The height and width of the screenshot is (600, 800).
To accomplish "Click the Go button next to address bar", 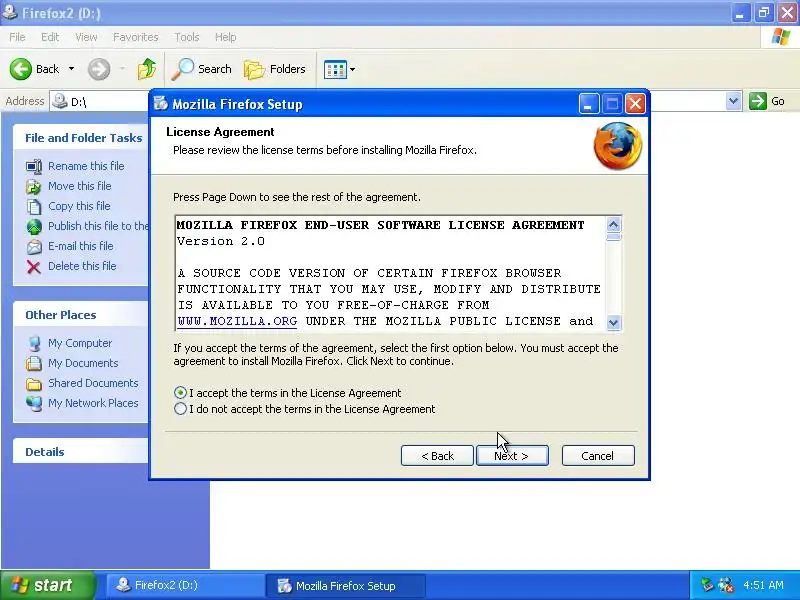I will coord(767,101).
